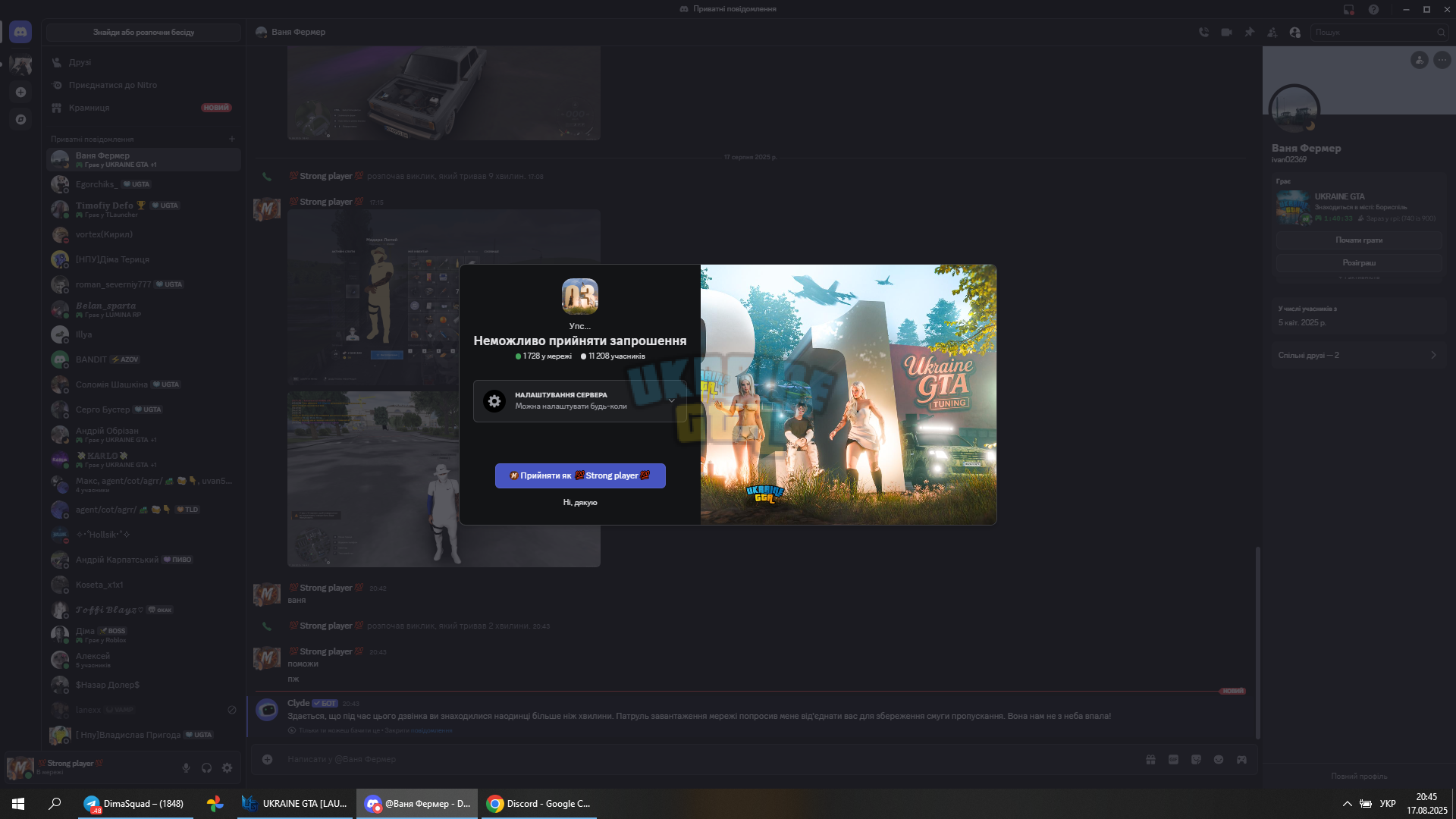
Task: Open Windows taskbar search
Action: click(55, 804)
